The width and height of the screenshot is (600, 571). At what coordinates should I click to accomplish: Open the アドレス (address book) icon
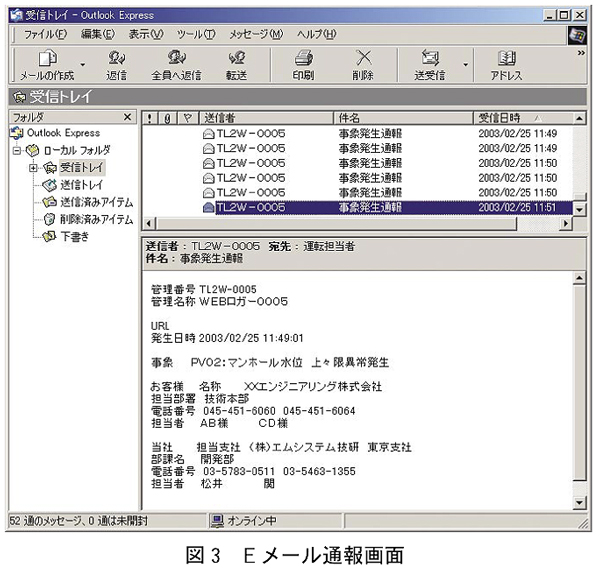point(506,65)
